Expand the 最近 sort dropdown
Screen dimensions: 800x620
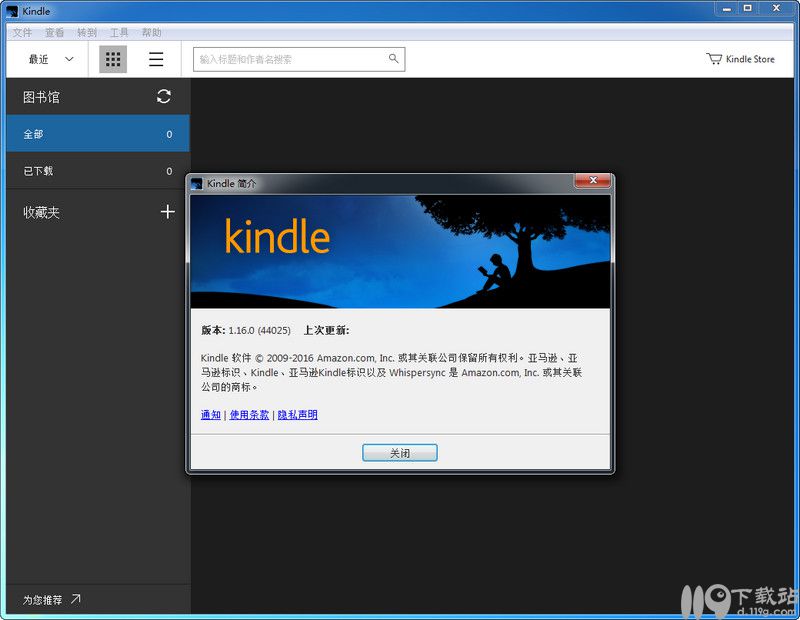pyautogui.click(x=51, y=59)
